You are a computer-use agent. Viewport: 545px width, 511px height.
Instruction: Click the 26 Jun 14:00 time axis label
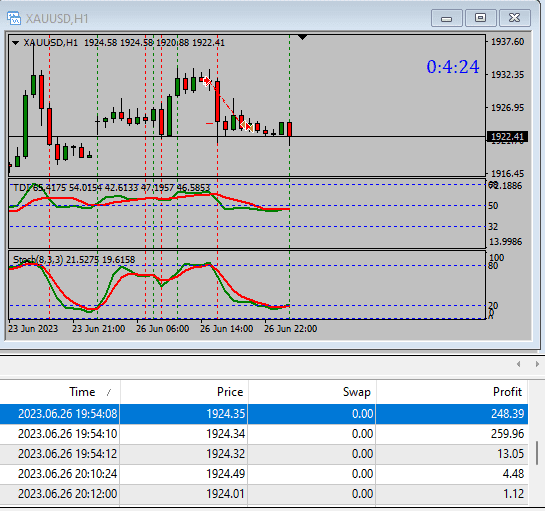[x=226, y=329]
